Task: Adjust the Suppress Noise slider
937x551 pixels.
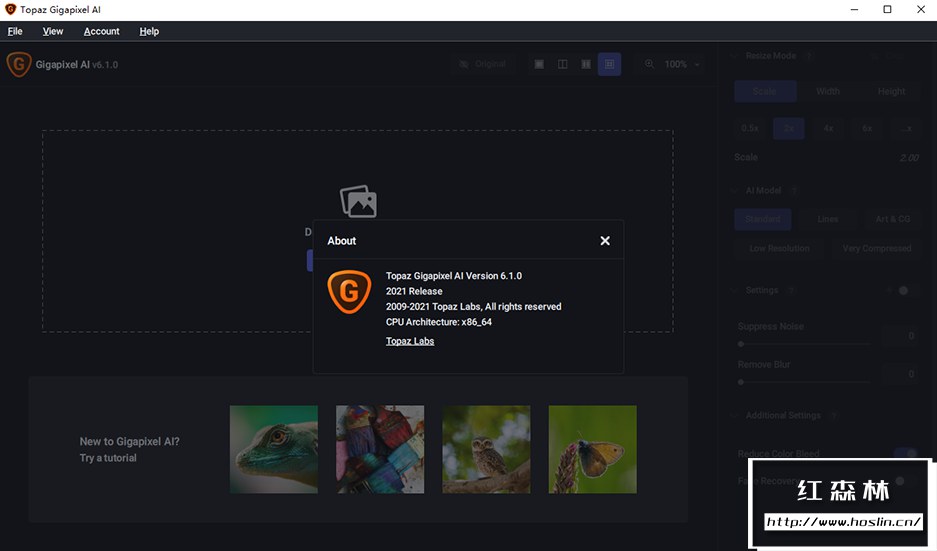Action: [x=804, y=344]
